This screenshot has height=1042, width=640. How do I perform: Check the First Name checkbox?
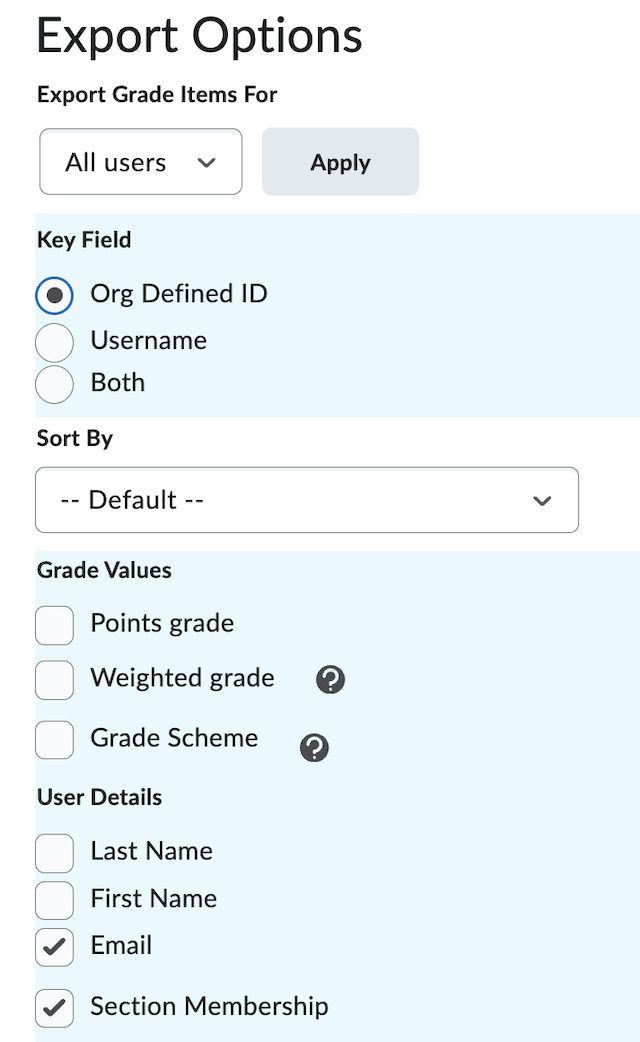[x=54, y=900]
